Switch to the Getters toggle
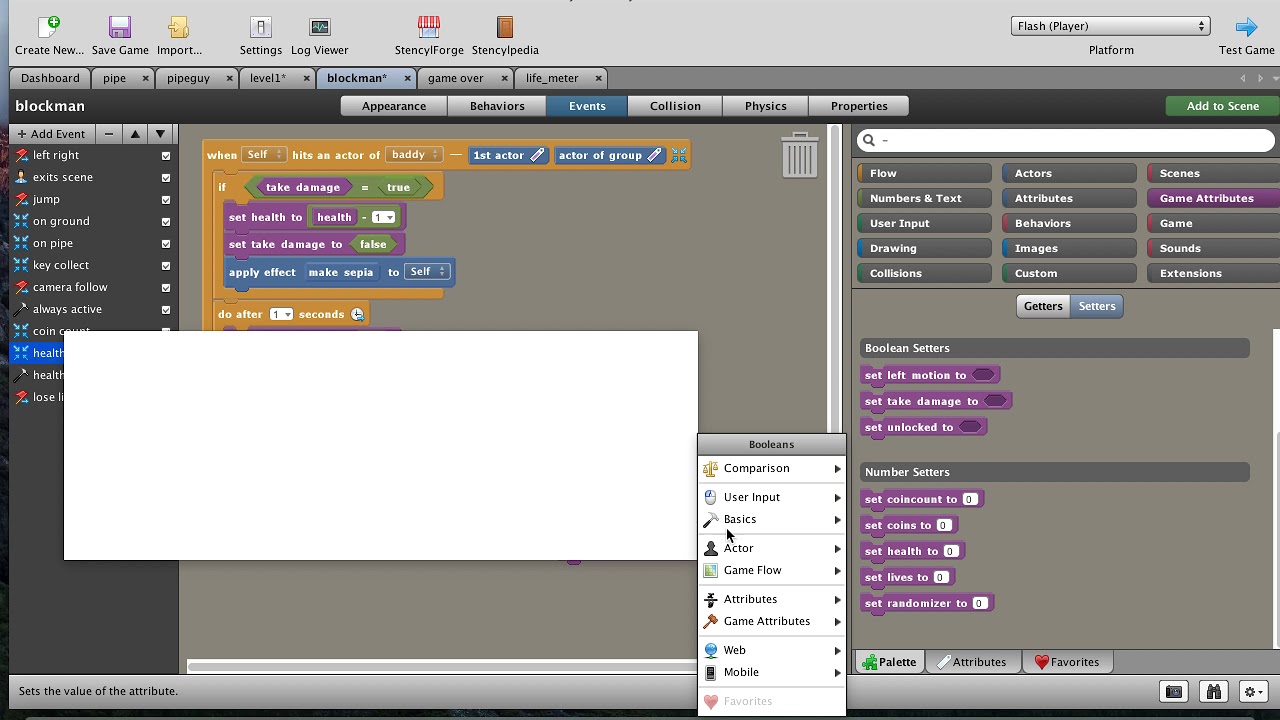The height and width of the screenshot is (720, 1280). [1043, 306]
